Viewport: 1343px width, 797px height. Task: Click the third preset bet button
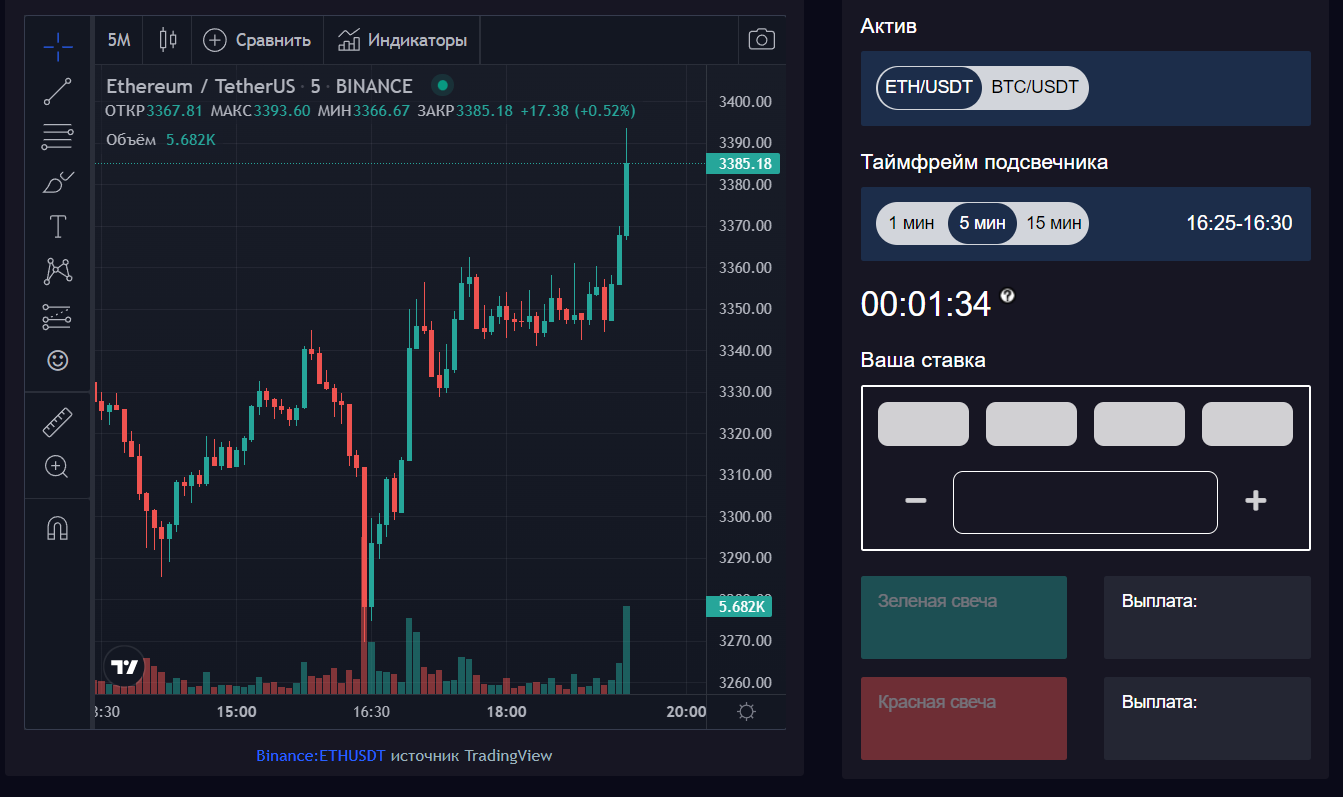[1139, 424]
